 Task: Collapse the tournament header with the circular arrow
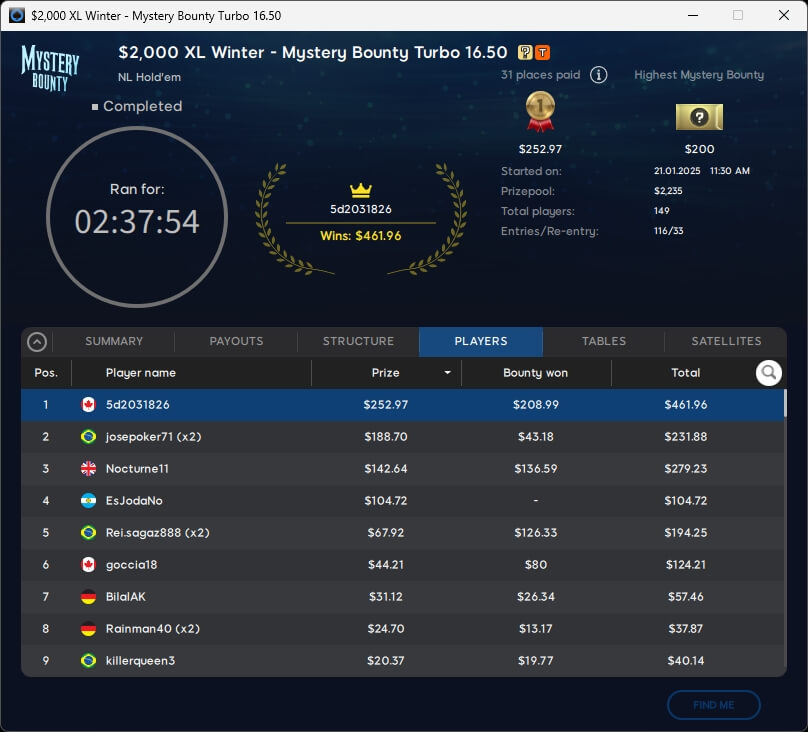pyautogui.click(x=37, y=342)
